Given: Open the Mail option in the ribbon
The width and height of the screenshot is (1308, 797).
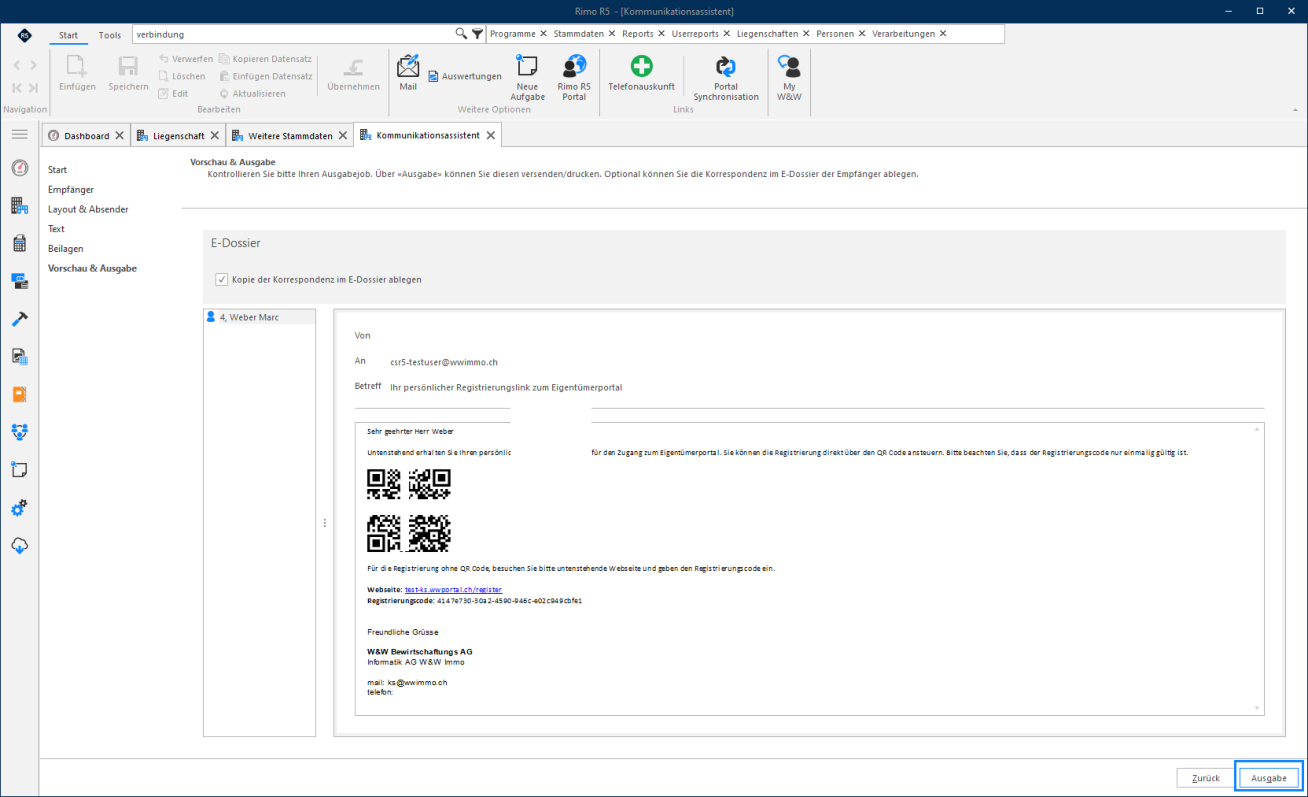Looking at the screenshot, I should point(408,74).
